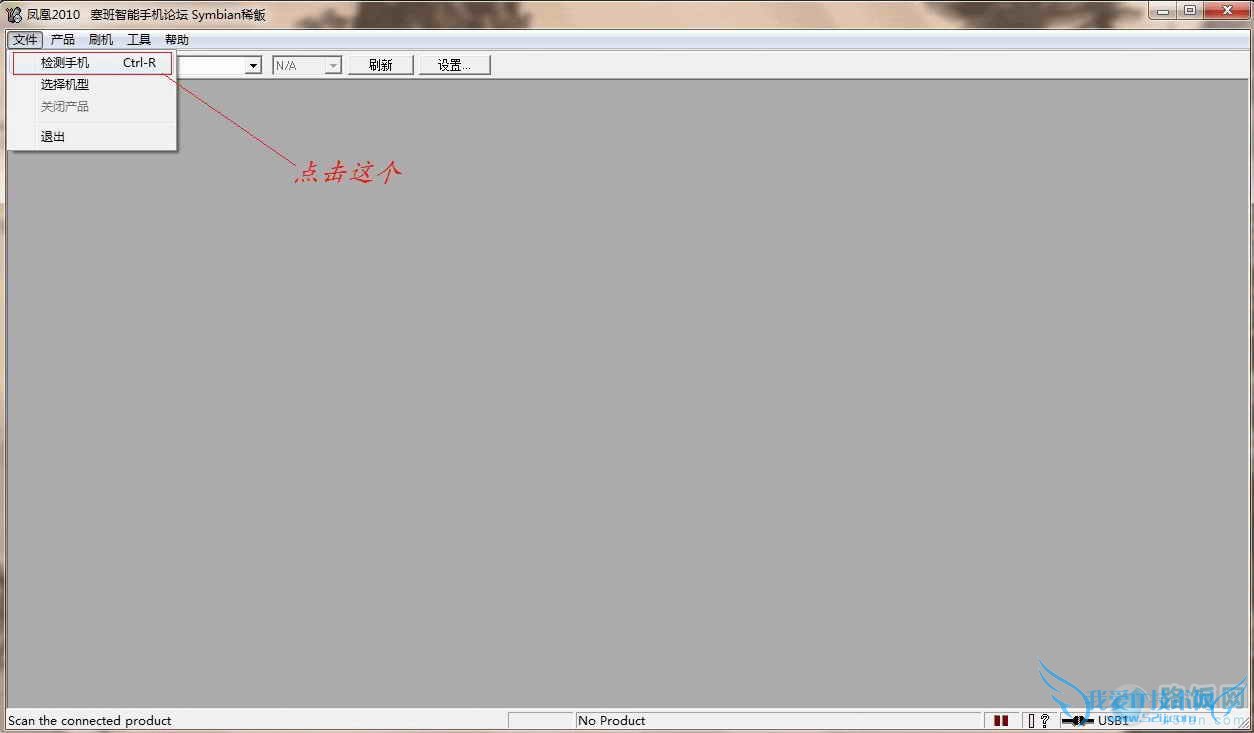The height and width of the screenshot is (733, 1254).
Task: Click the phone question-mark status icon
Action: (1039, 720)
